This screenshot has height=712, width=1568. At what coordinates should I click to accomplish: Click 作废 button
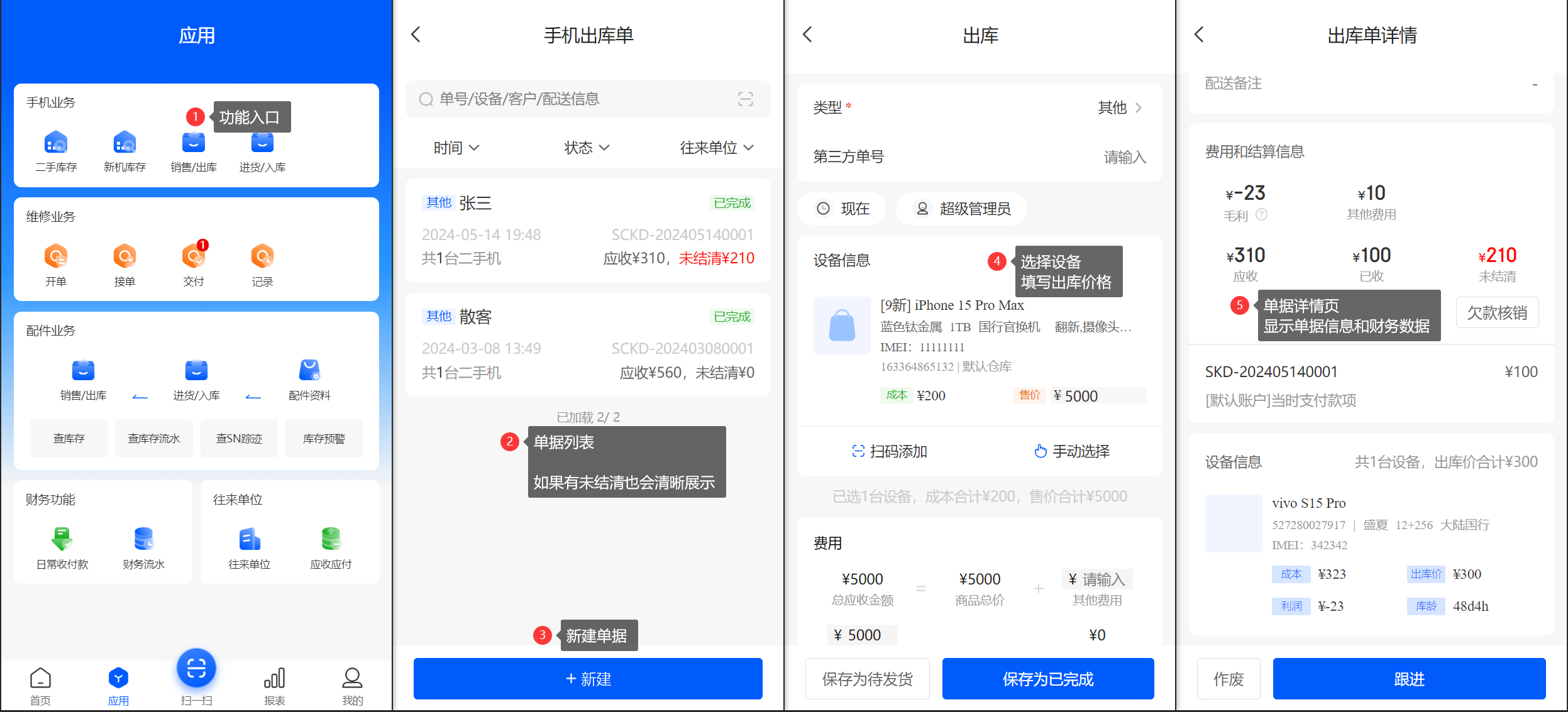coord(1228,679)
